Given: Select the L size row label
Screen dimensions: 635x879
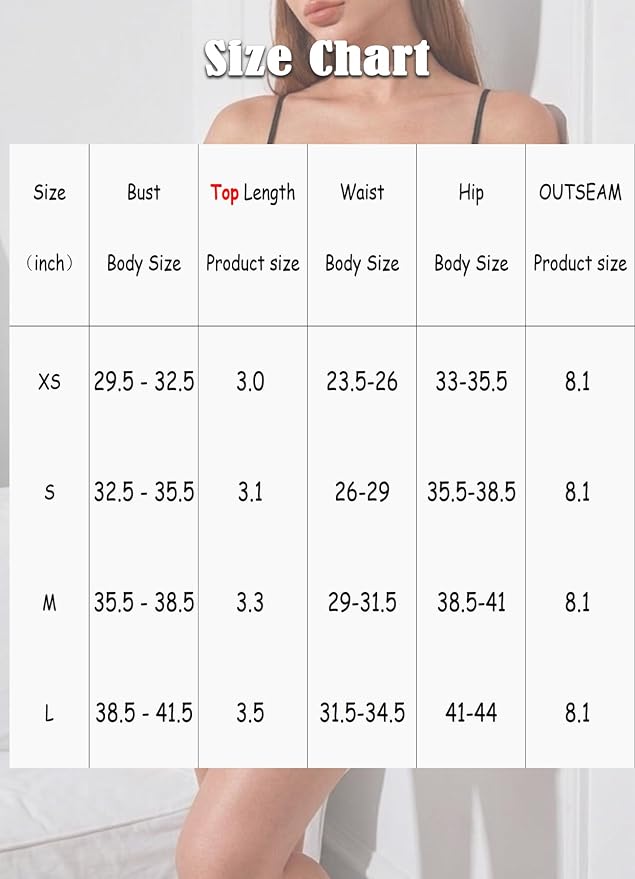Looking at the screenshot, I should tap(49, 713).
